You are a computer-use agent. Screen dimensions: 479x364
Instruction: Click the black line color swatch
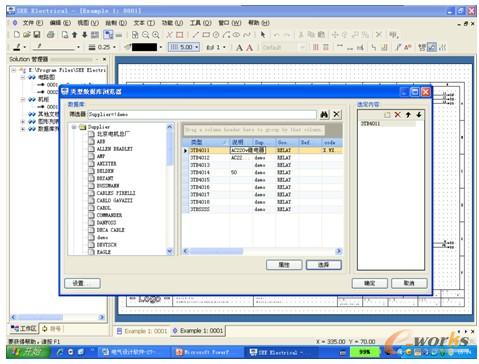pos(144,47)
